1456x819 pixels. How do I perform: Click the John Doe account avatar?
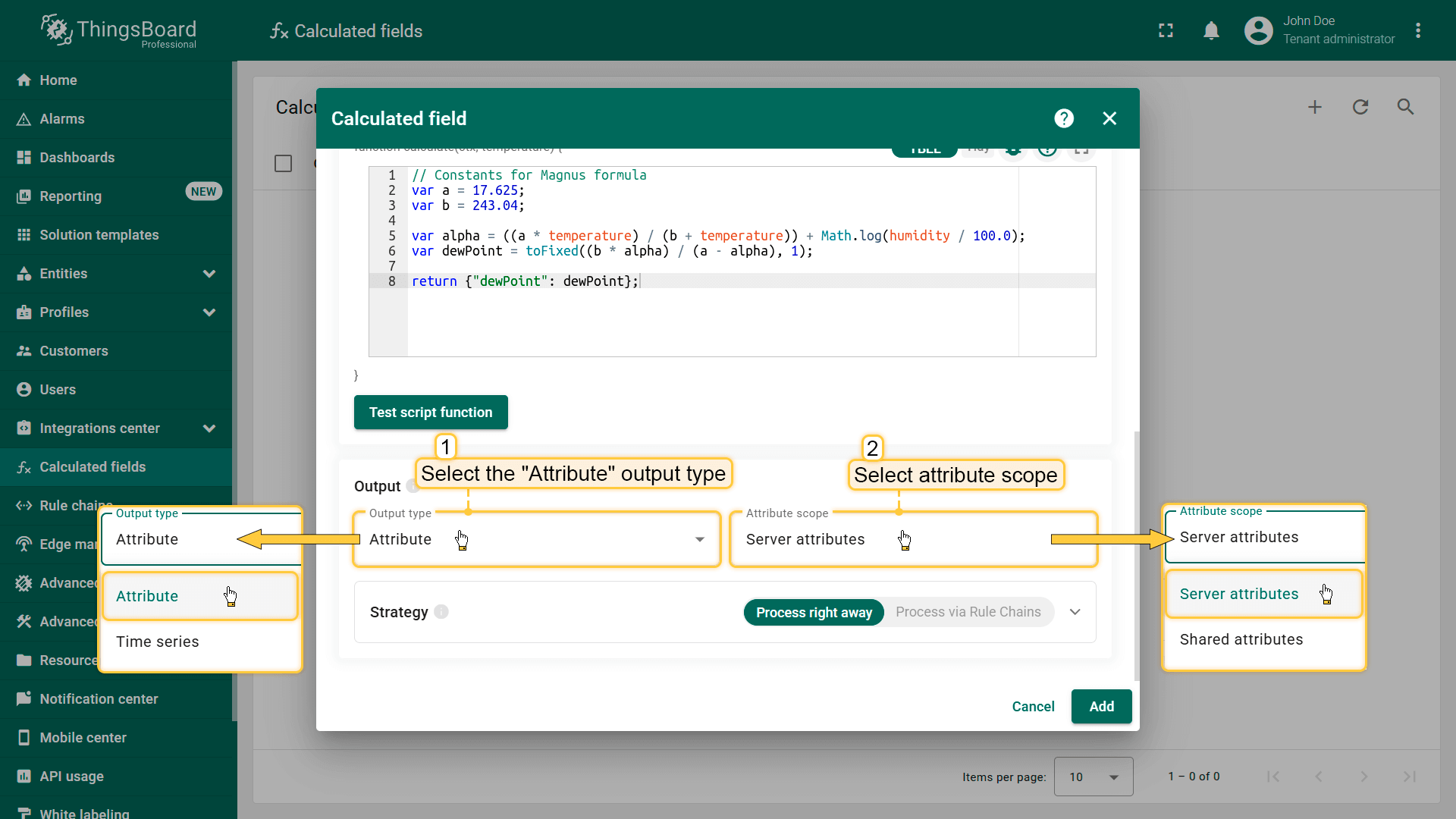[1259, 31]
